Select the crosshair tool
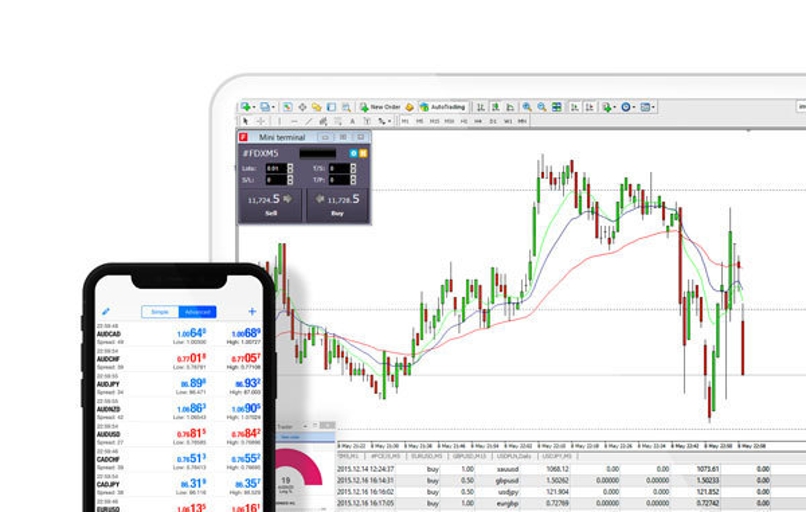The image size is (806, 512). (260, 121)
